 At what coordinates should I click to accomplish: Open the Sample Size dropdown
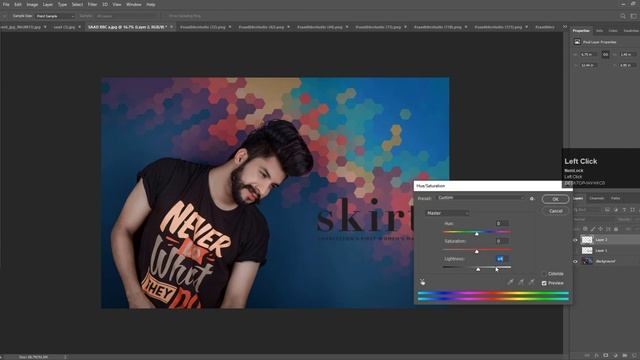point(55,16)
